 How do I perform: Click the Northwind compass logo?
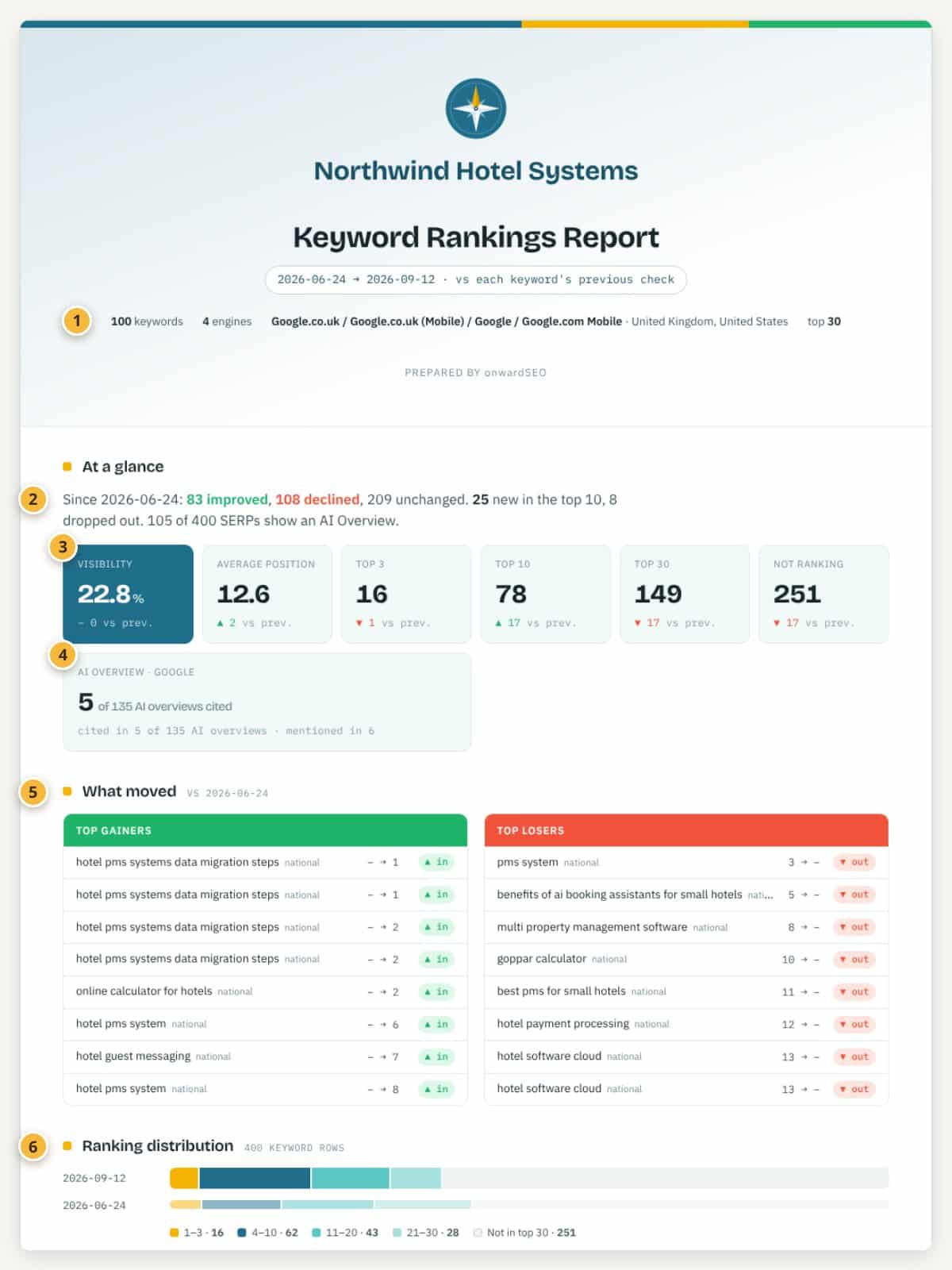point(476,109)
